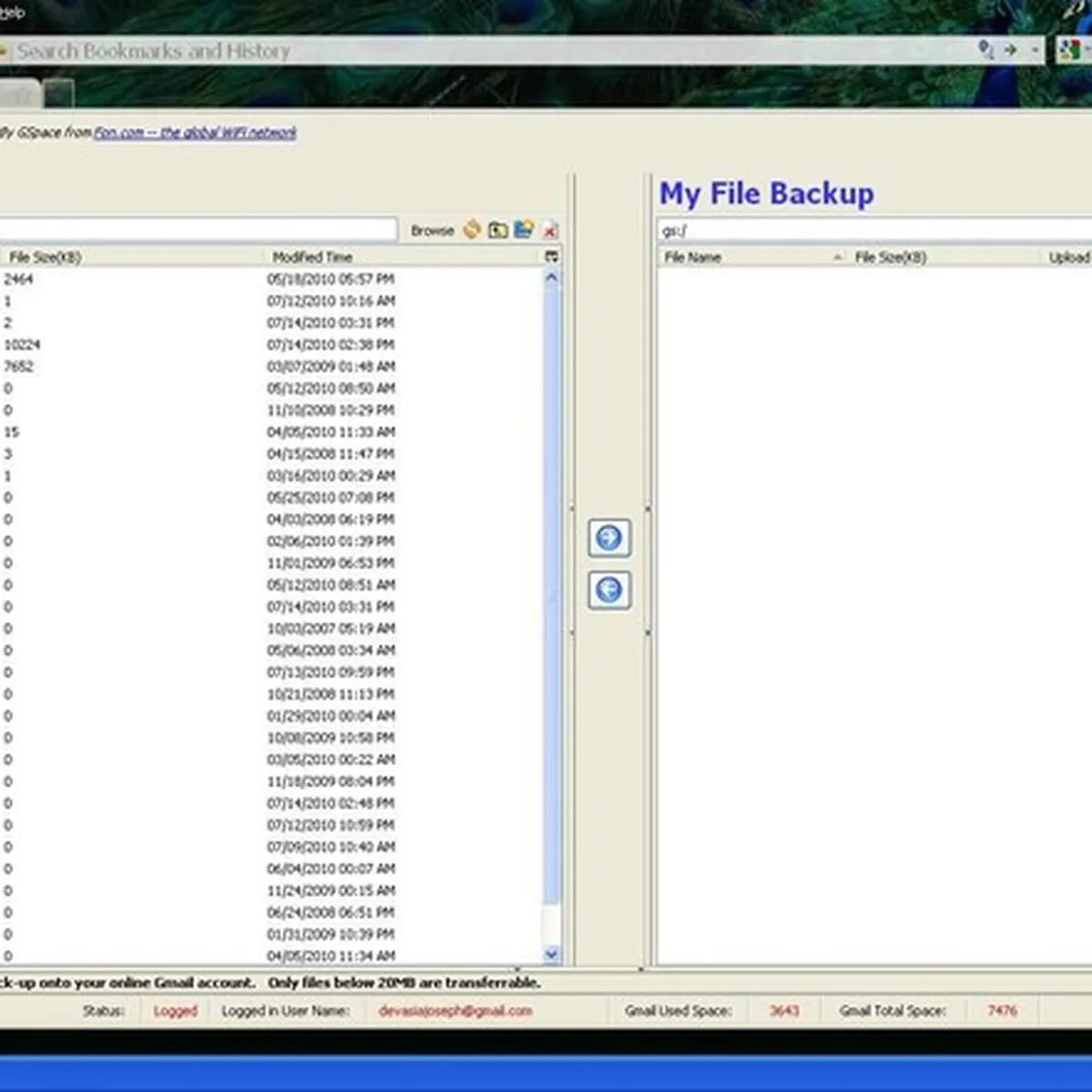Open the Fon.com global WiFi network link
This screenshot has height=1092, width=1092.
click(x=196, y=133)
